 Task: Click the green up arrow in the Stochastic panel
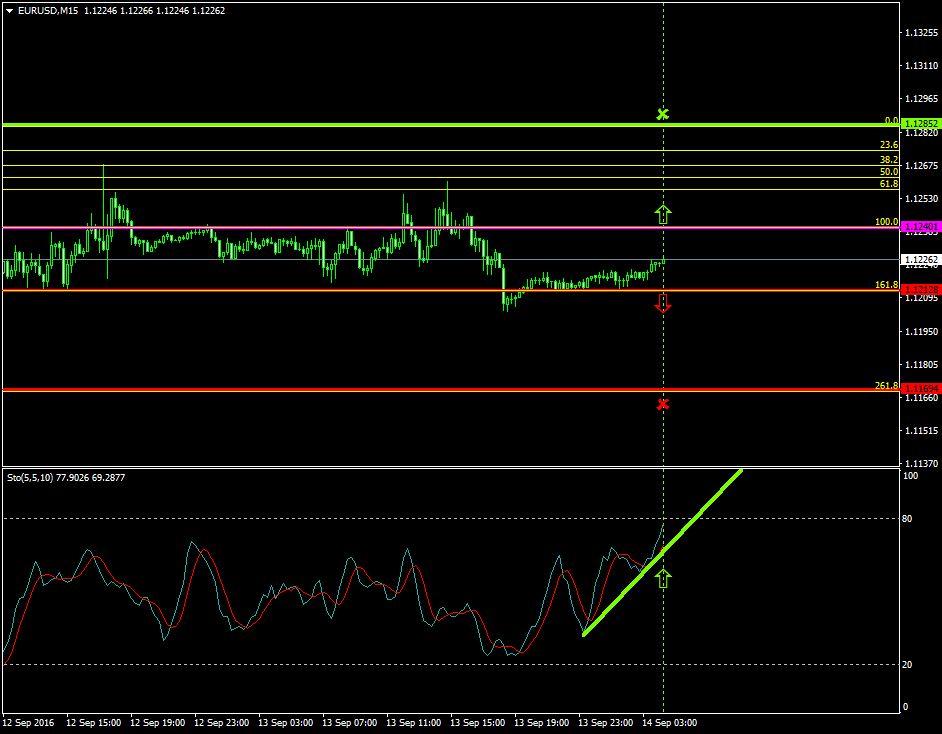662,577
